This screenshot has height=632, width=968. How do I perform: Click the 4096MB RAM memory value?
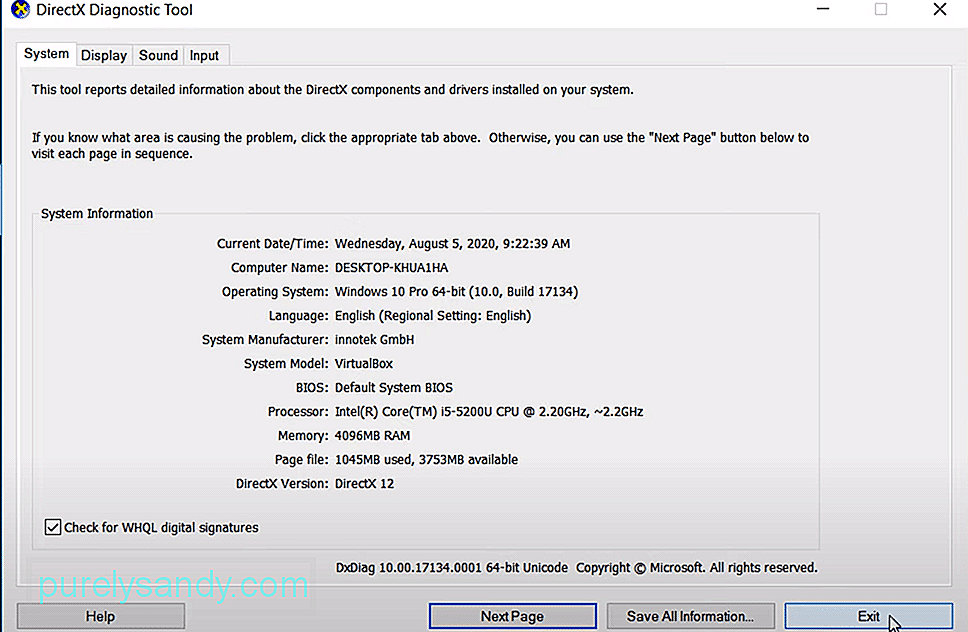[x=372, y=436]
